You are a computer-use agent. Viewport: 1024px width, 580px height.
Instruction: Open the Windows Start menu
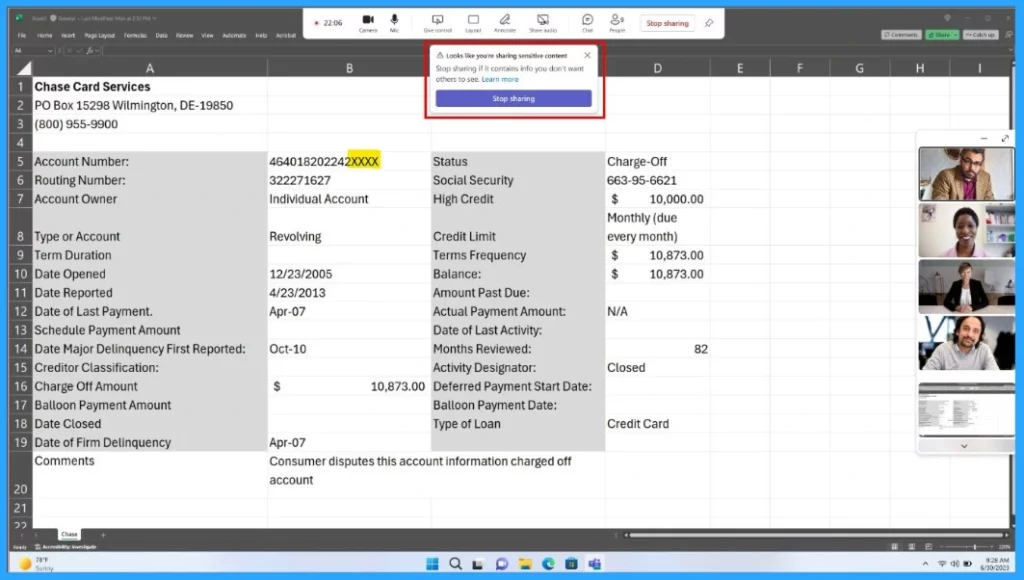click(432, 564)
